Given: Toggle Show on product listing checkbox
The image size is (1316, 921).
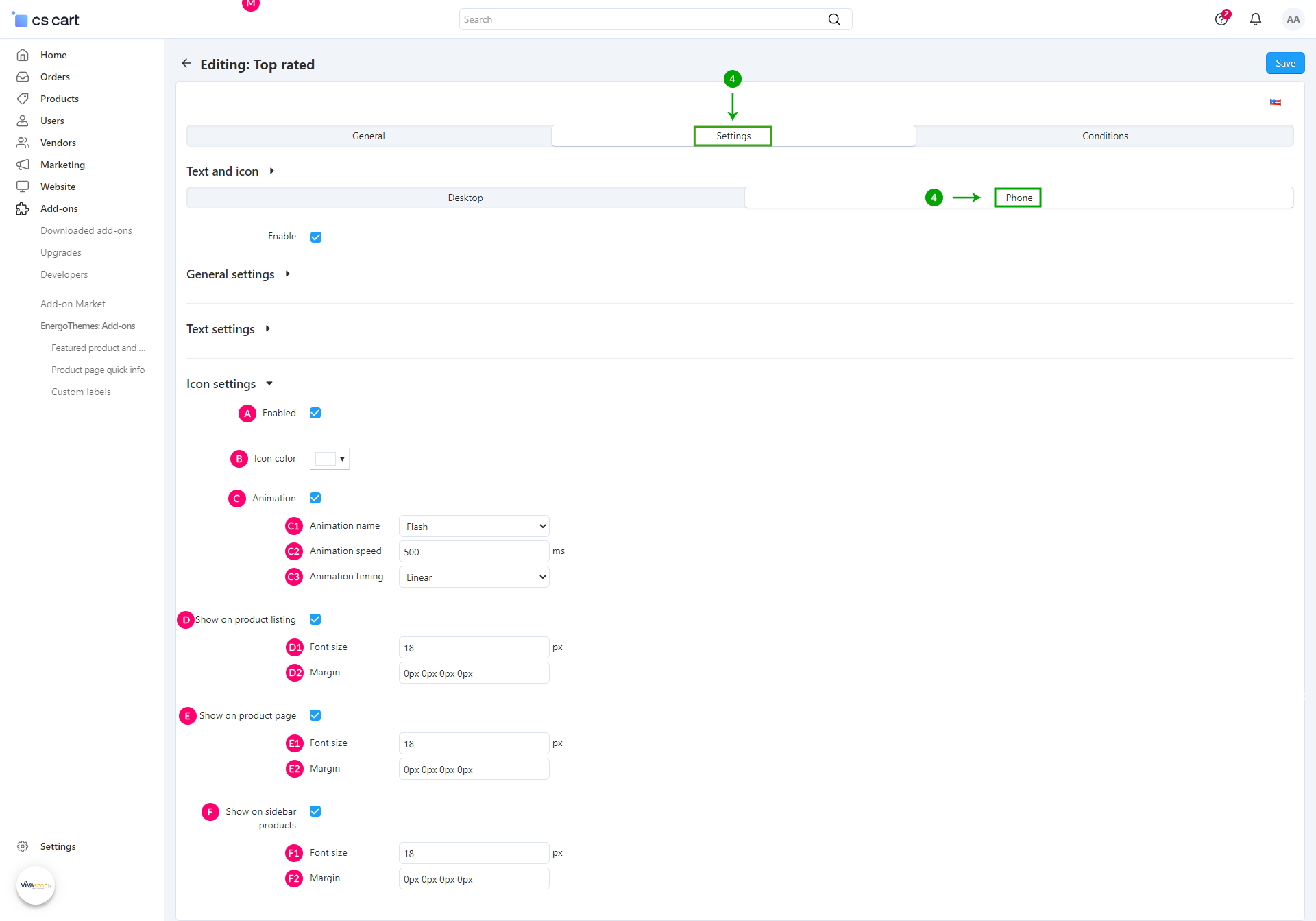Looking at the screenshot, I should [315, 619].
